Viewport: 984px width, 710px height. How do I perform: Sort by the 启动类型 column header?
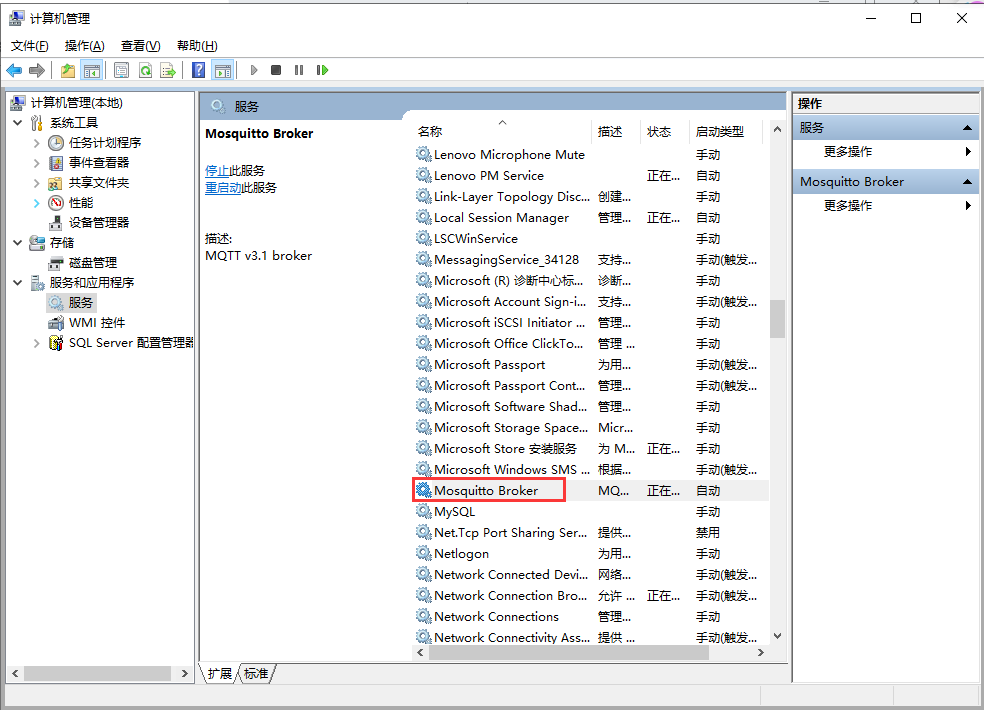coord(725,132)
